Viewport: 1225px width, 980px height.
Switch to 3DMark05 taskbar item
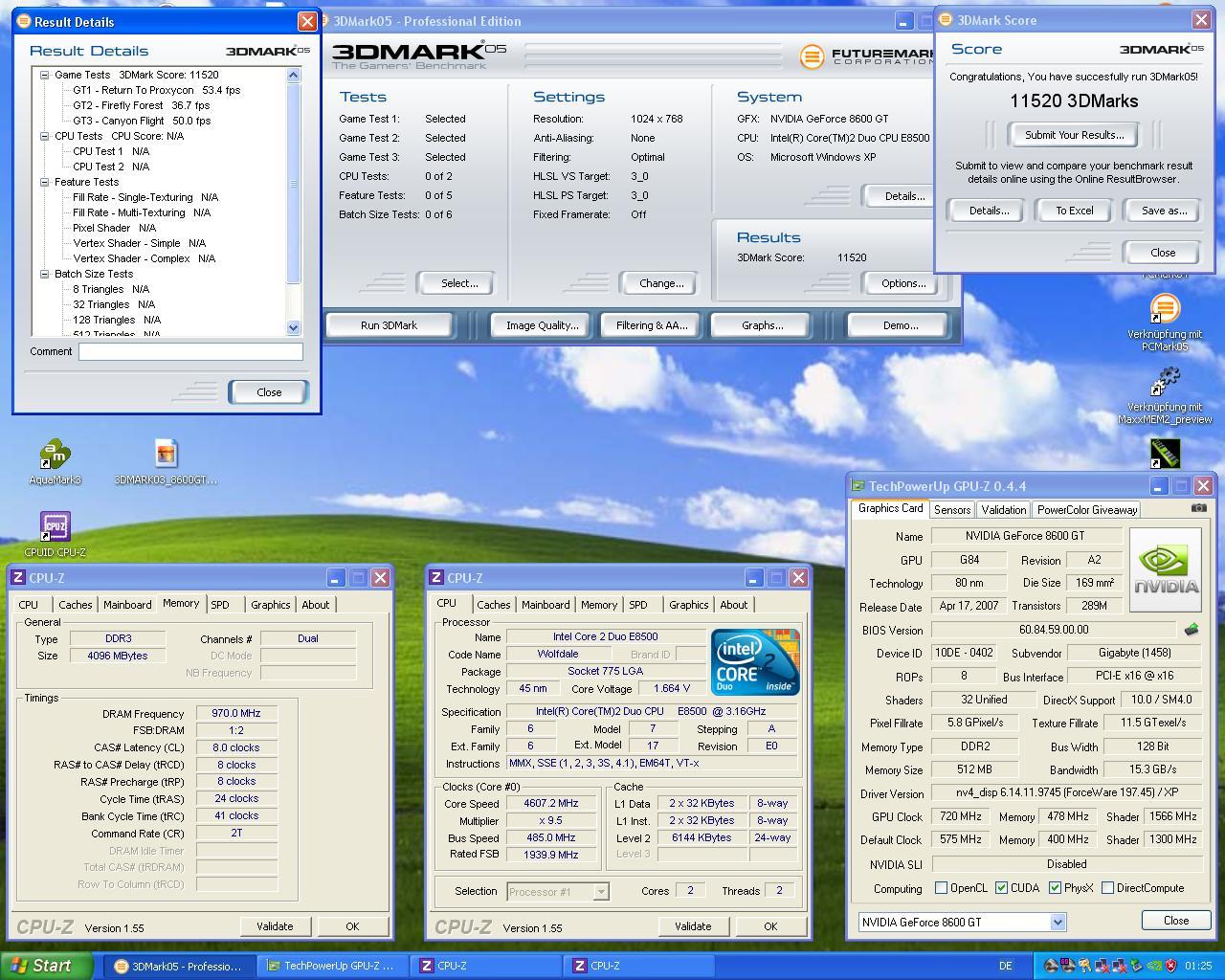click(x=179, y=966)
